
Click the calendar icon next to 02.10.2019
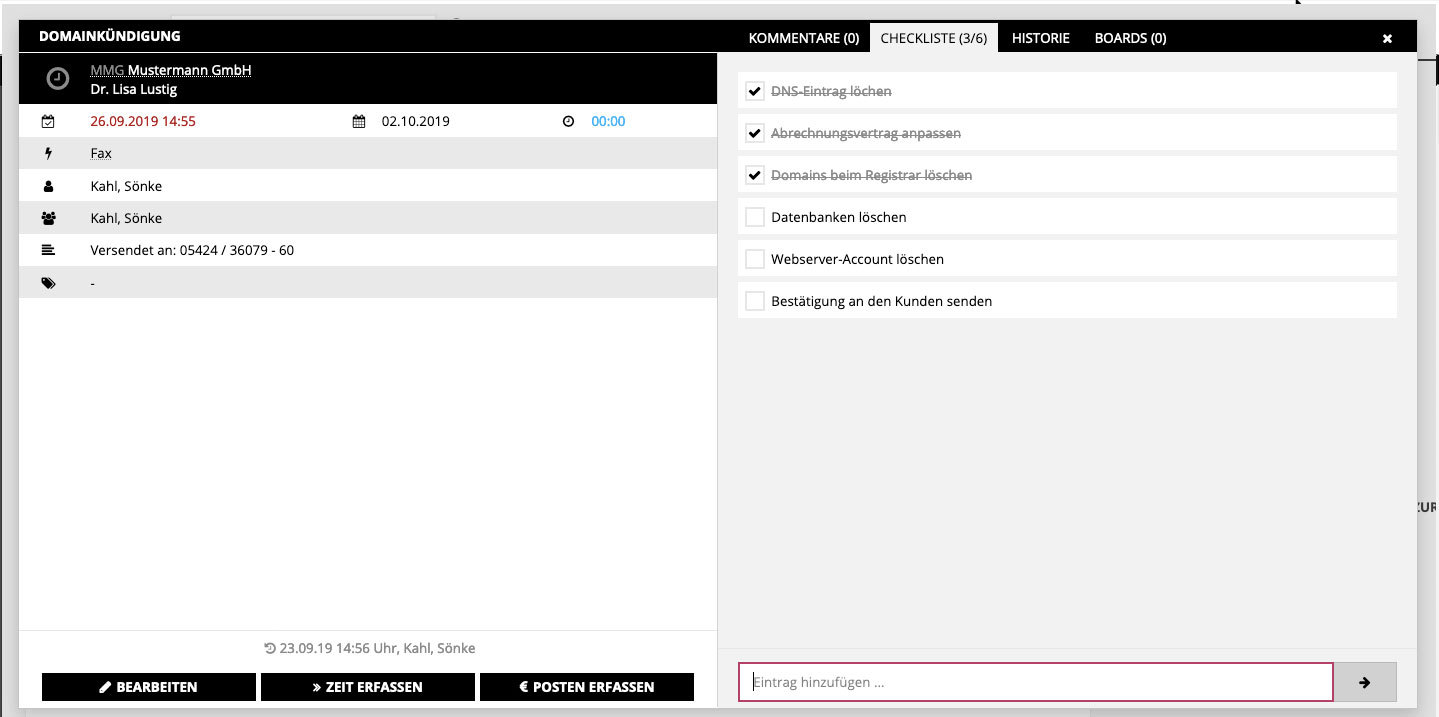tap(359, 120)
